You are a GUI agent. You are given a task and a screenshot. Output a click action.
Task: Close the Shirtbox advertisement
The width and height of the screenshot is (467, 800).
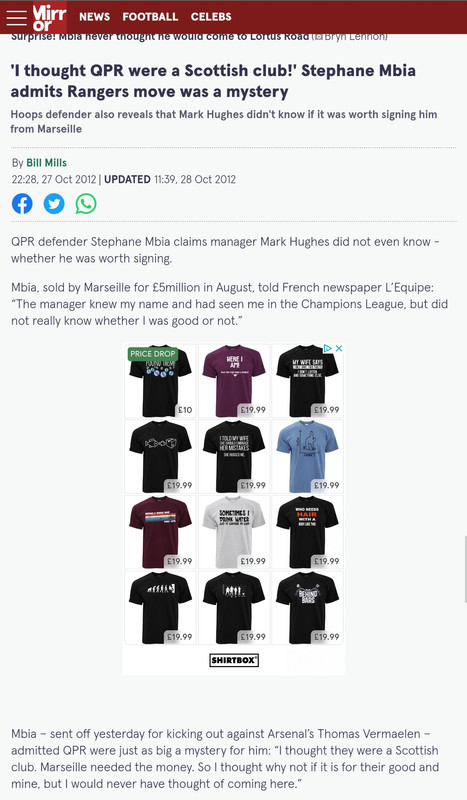click(x=338, y=348)
